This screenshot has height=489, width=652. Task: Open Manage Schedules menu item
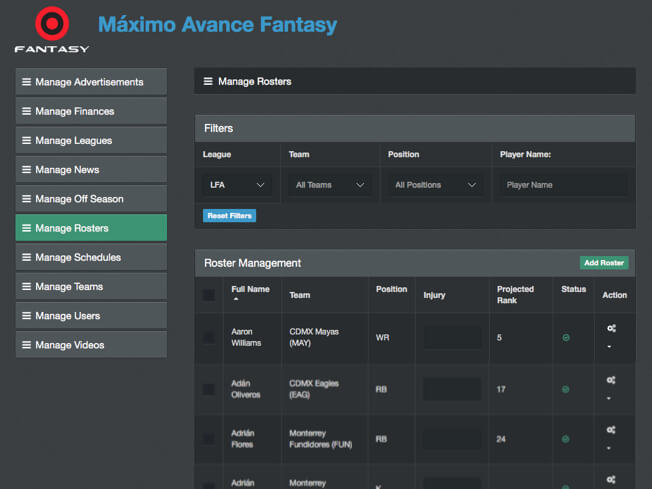[x=91, y=257]
